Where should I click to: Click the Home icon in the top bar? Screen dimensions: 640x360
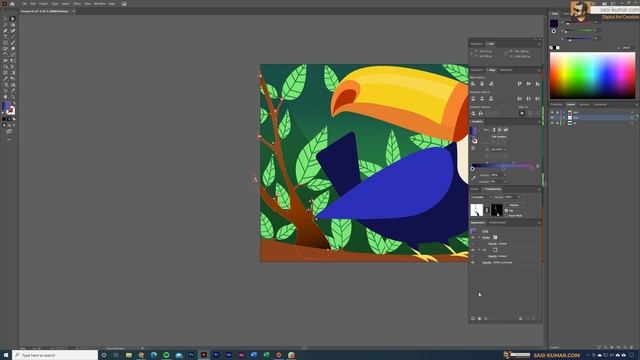click(12, 4)
